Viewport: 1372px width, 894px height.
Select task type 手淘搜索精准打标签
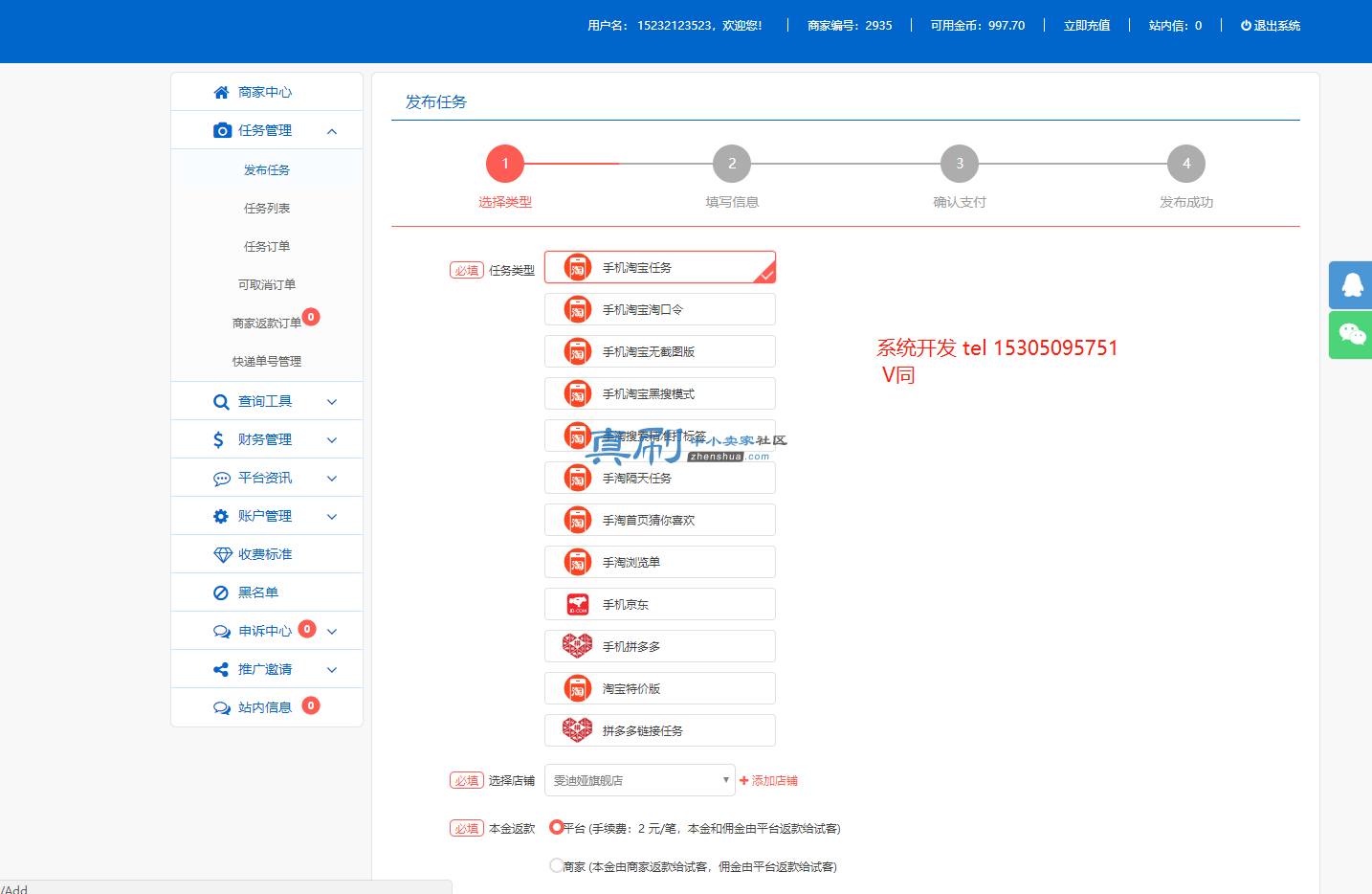[x=660, y=436]
